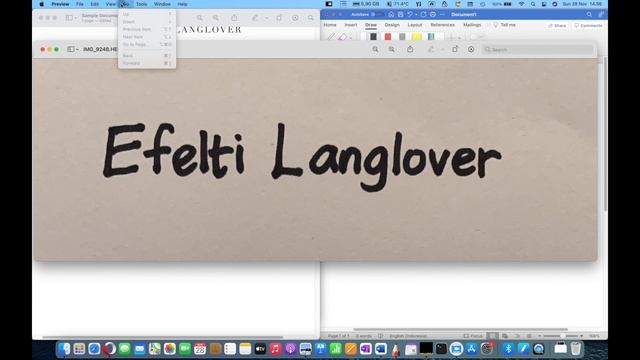Select the red pen swatch in Word

[x=388, y=37]
